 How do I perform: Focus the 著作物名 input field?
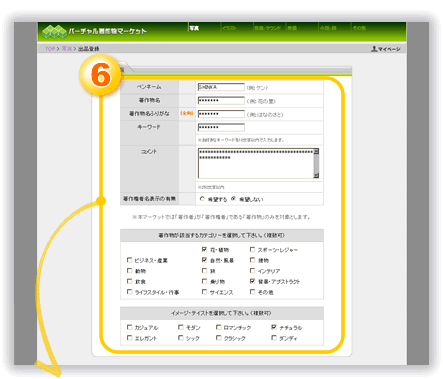pyautogui.click(x=221, y=100)
